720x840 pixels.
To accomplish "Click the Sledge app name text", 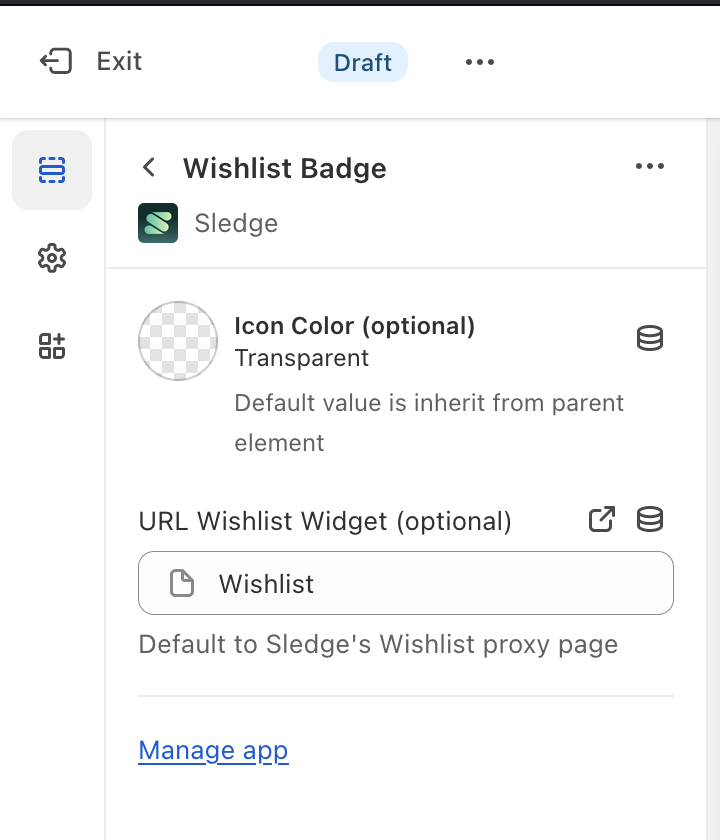I will 236,223.
